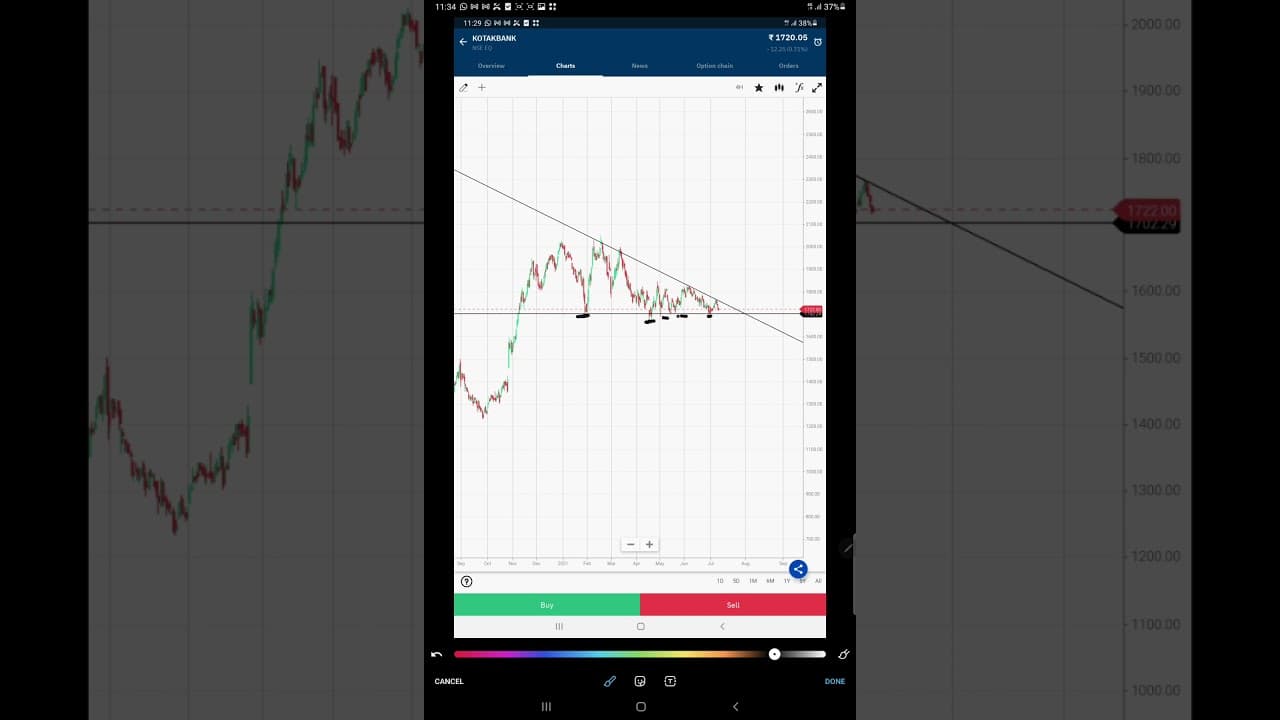The height and width of the screenshot is (720, 1280).
Task: Tap the home icon under the Buy/Sell buttons
Action: 641,626
